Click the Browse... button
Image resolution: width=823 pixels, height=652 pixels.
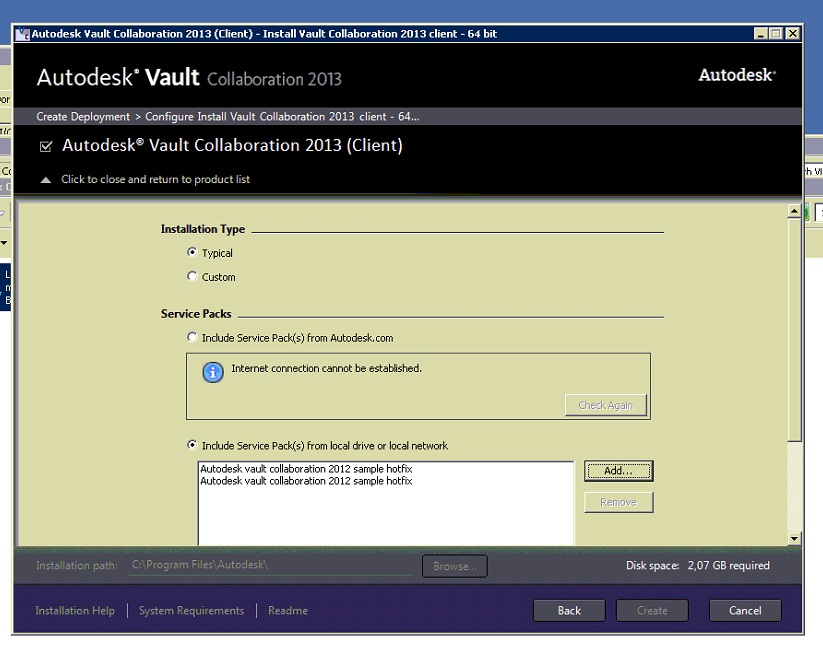[455, 566]
